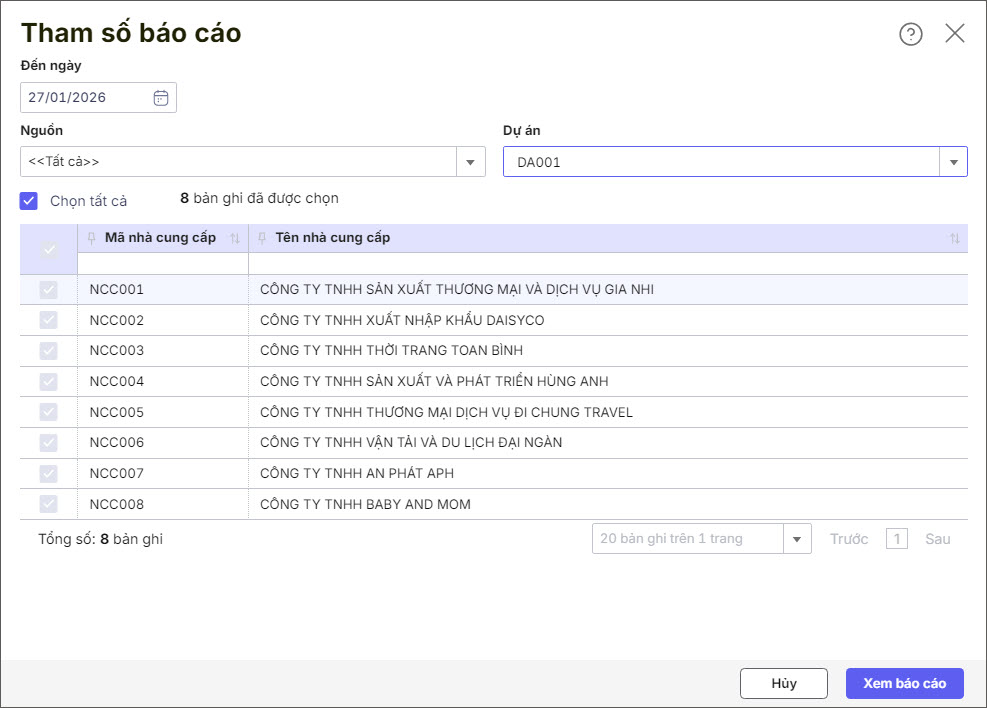The height and width of the screenshot is (708, 987).
Task: Click pin icon on Mã nhà cung cấp column
Action: click(92, 238)
